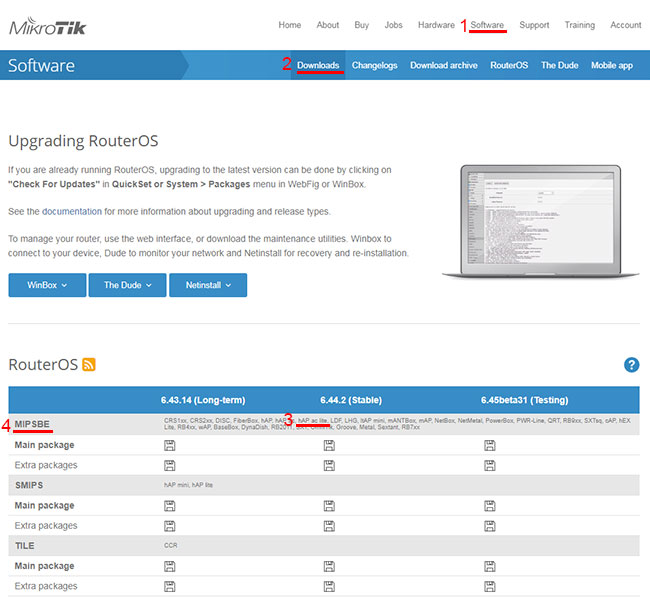Click 'hAP mini, hAP lite' device list text
Image resolution: width=650 pixels, height=597 pixels.
point(188,485)
